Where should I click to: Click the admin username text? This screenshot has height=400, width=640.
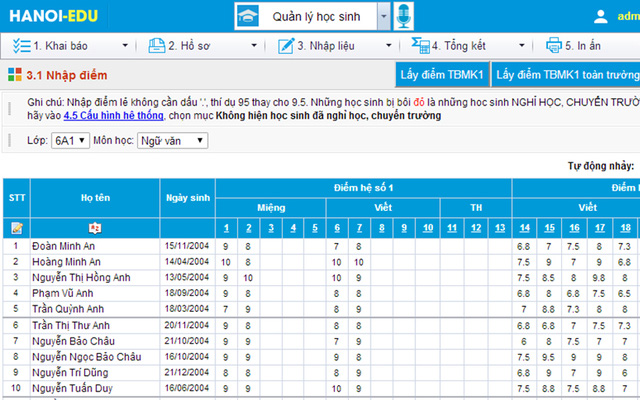click(x=629, y=16)
